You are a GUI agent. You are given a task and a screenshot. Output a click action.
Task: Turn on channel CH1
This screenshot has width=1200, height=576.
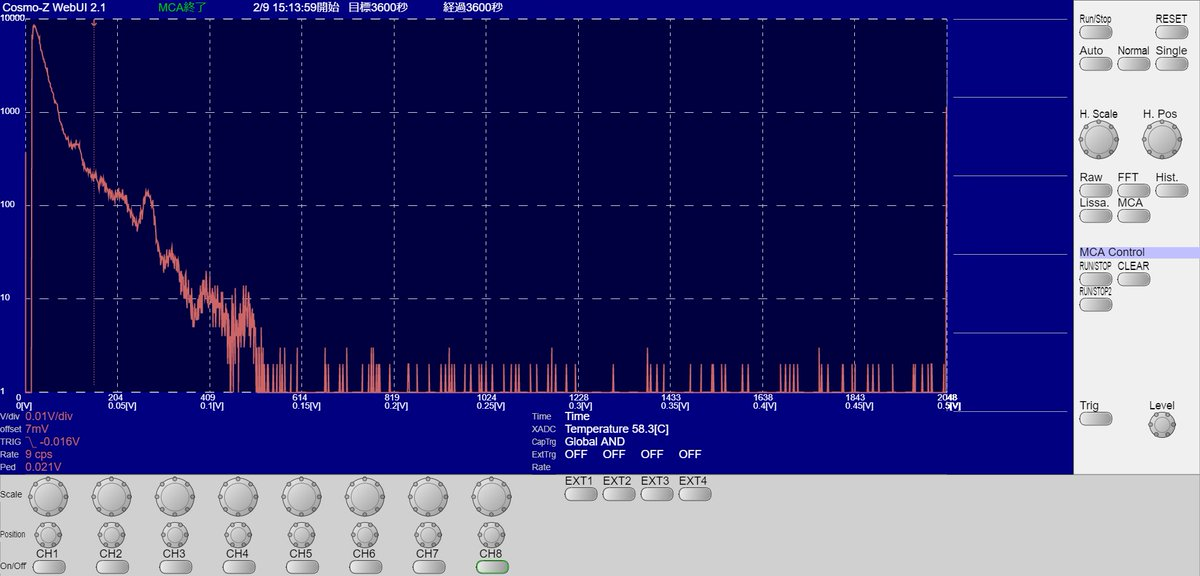(48, 567)
